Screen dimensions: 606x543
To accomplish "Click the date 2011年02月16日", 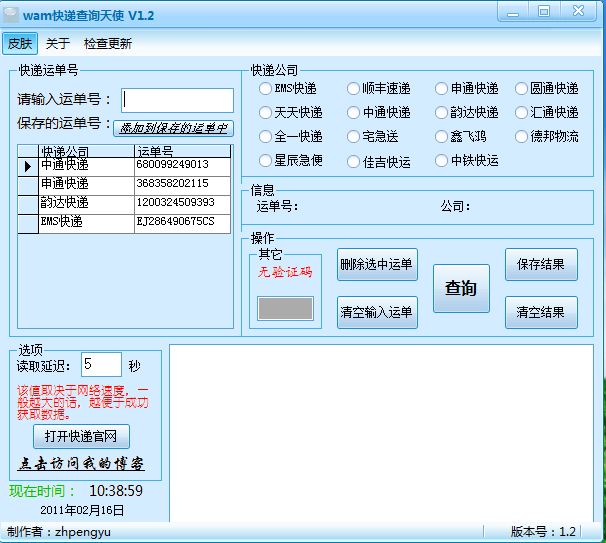I will pyautogui.click(x=82, y=510).
